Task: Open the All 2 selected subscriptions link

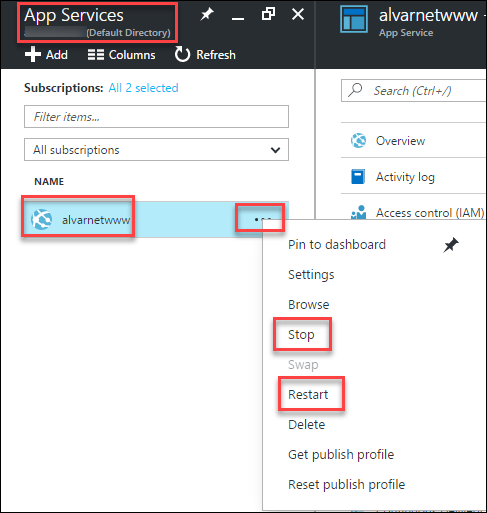Action: coord(143,88)
